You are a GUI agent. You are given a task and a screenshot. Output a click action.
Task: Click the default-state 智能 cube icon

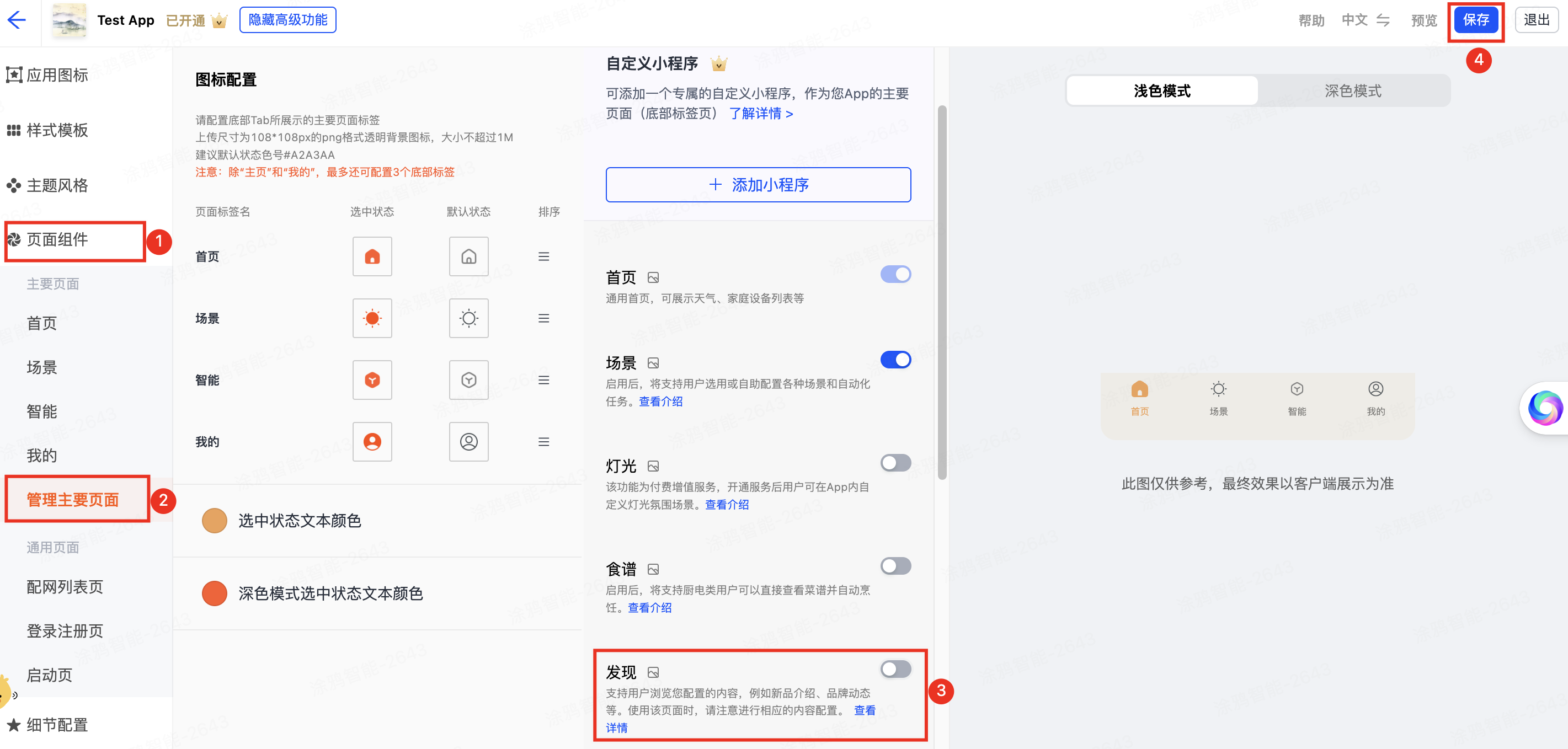pos(469,380)
